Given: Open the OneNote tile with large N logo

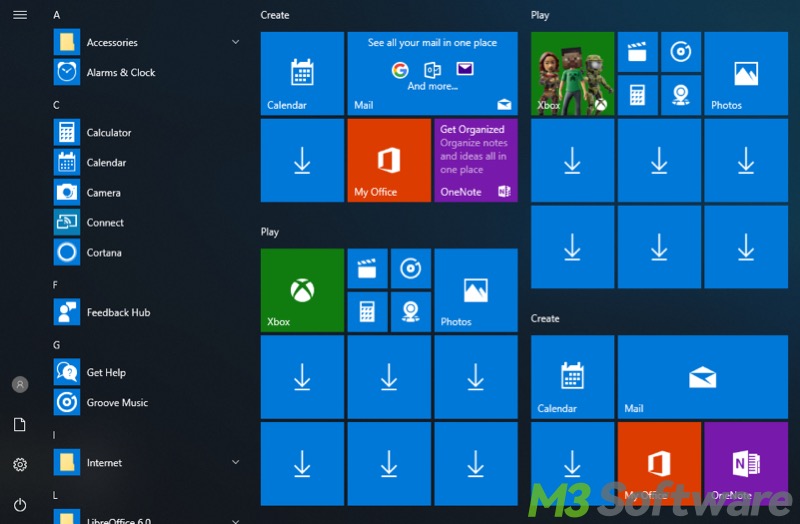Looking at the screenshot, I should coord(746,464).
